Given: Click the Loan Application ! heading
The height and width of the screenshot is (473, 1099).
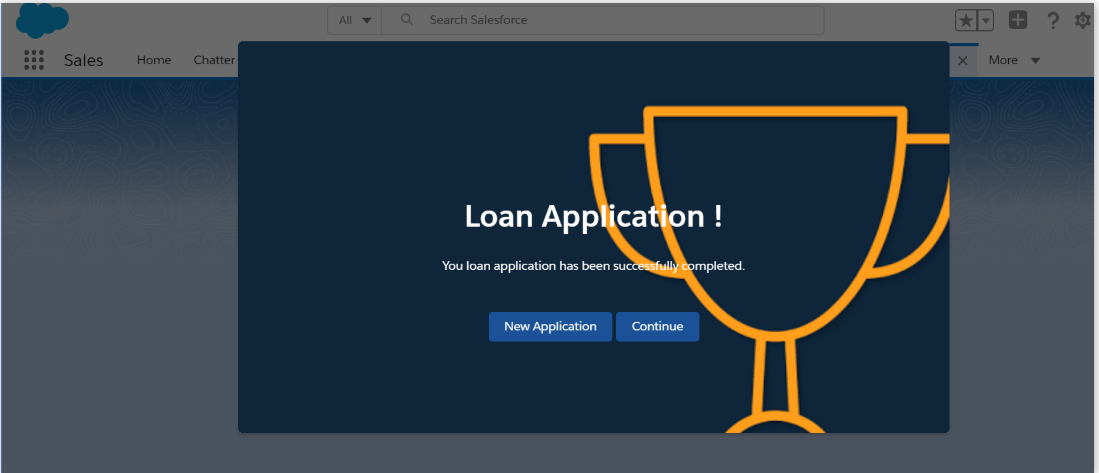Looking at the screenshot, I should pyautogui.click(x=594, y=216).
